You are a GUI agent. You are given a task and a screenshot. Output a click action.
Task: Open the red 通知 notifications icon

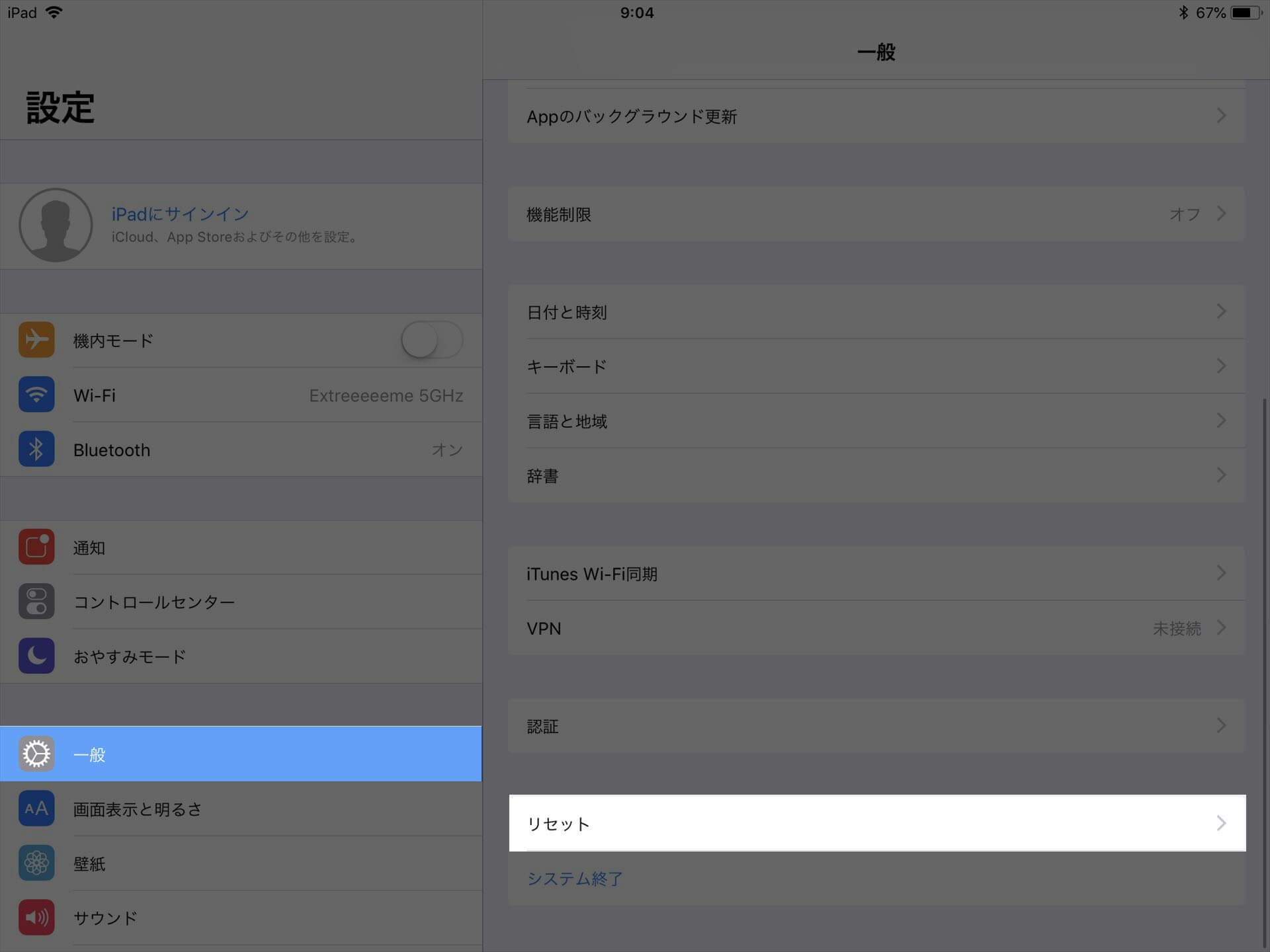click(x=36, y=547)
